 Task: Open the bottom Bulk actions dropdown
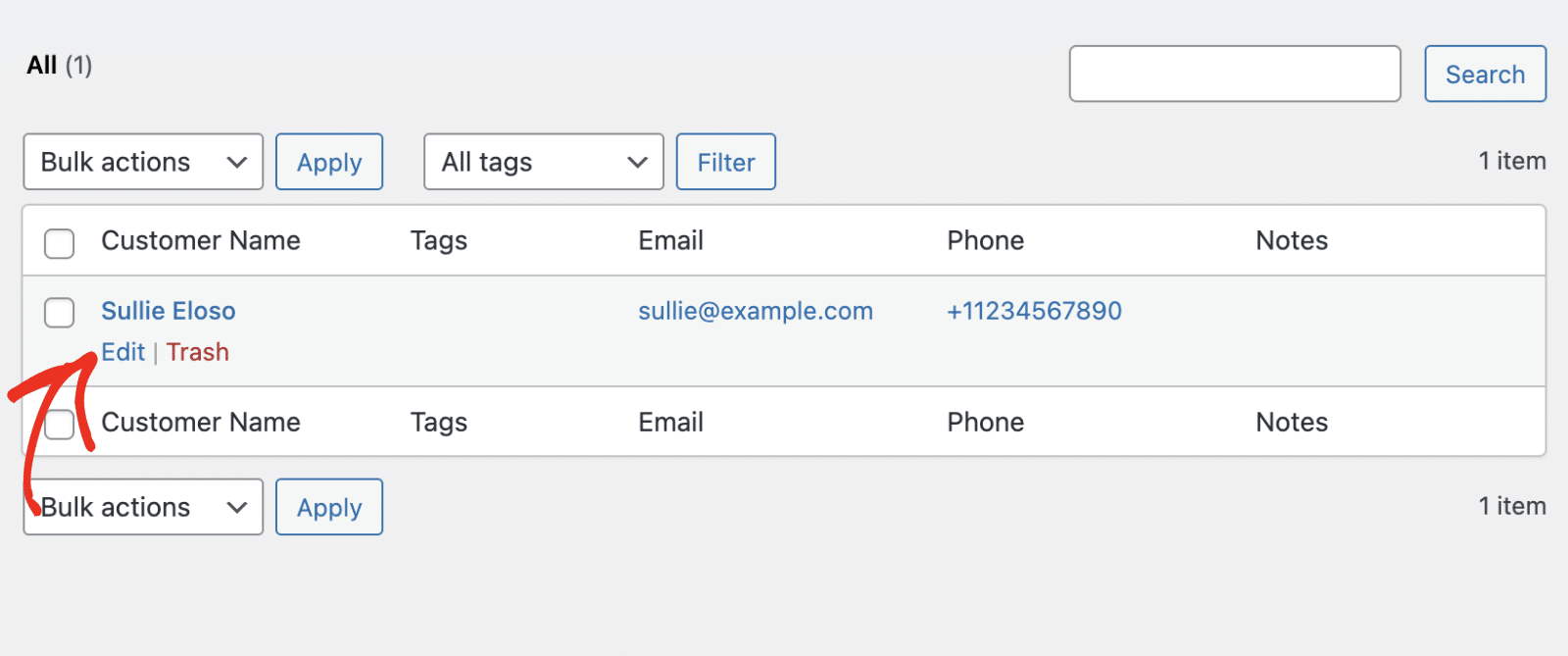pyautogui.click(x=143, y=507)
